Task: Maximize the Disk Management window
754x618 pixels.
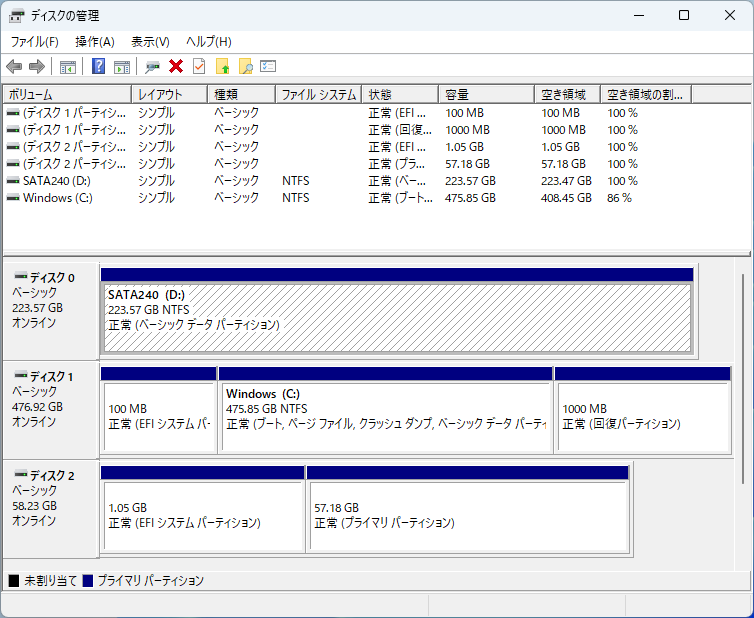Action: [684, 15]
